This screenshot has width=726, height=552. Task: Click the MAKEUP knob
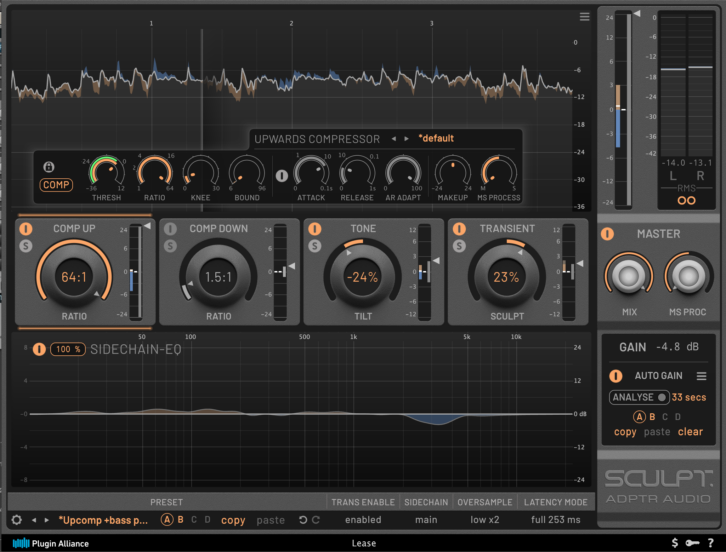coord(453,173)
